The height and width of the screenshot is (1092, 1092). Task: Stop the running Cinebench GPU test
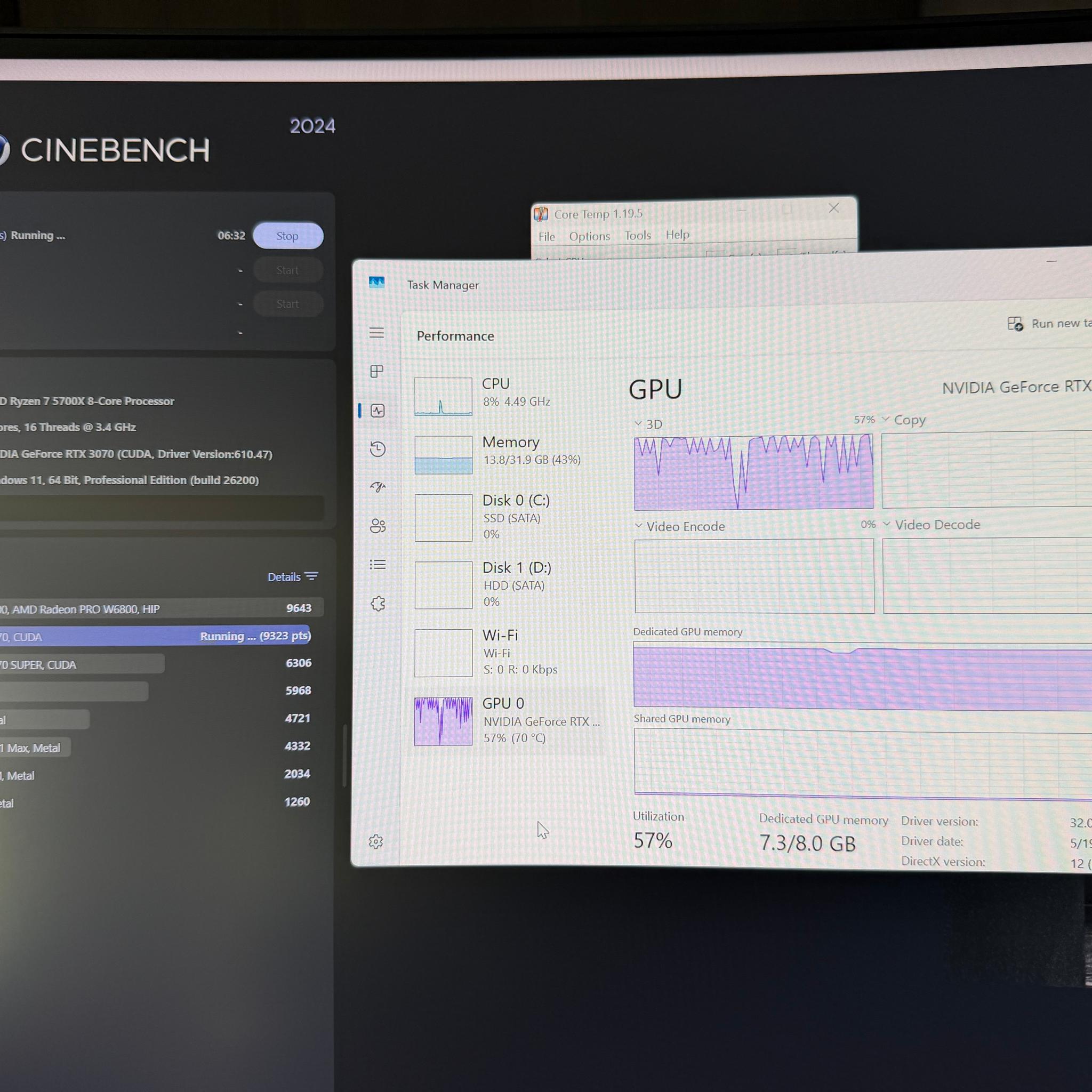tap(288, 236)
